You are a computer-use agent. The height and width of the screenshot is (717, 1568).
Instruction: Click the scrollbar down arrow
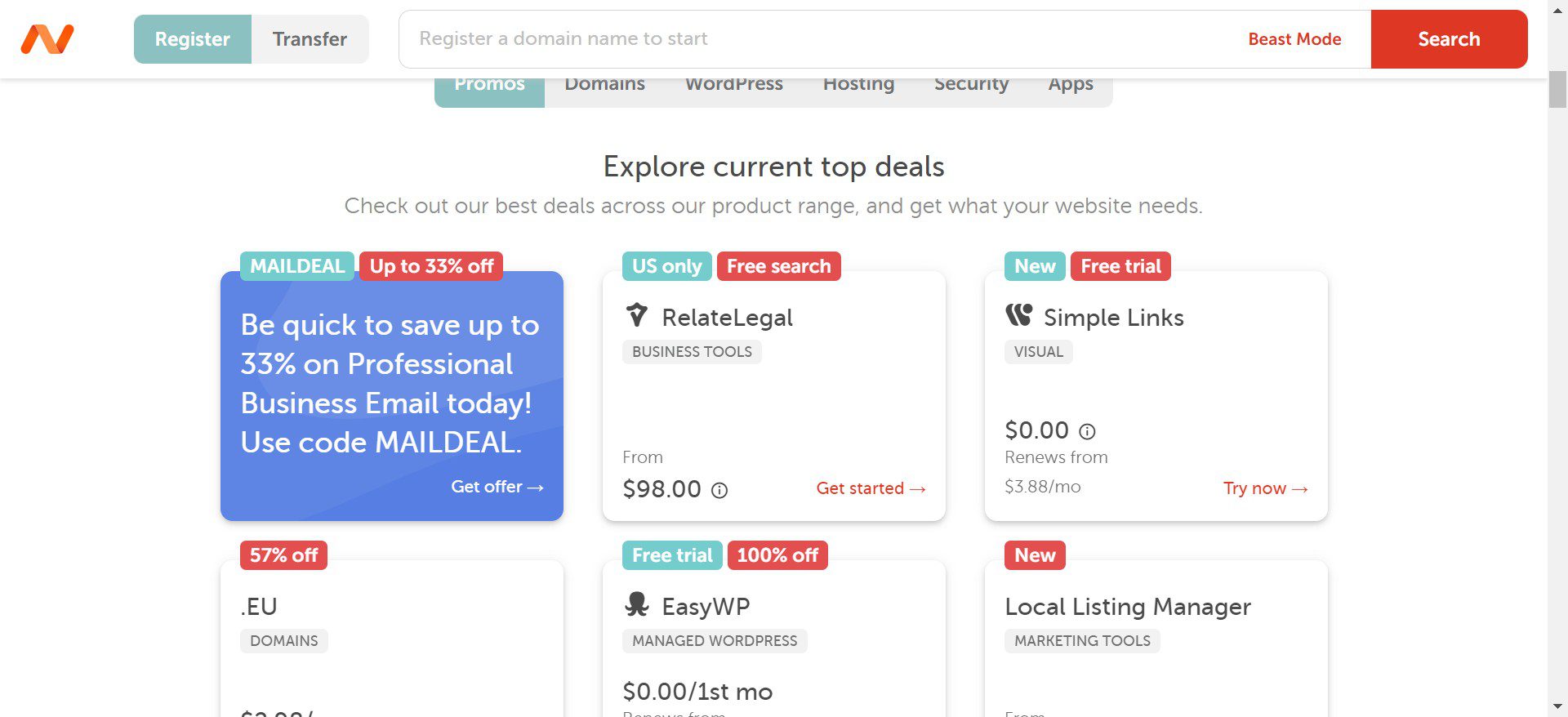click(1557, 706)
